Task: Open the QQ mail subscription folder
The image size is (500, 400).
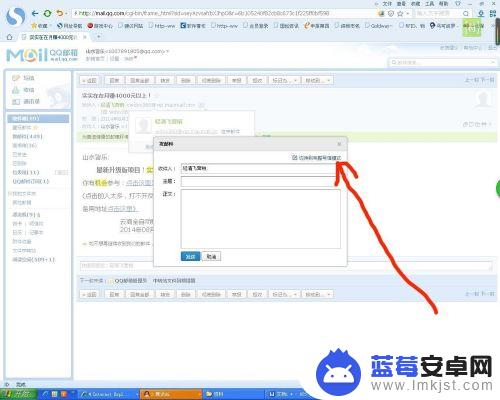Action: (x=31, y=181)
